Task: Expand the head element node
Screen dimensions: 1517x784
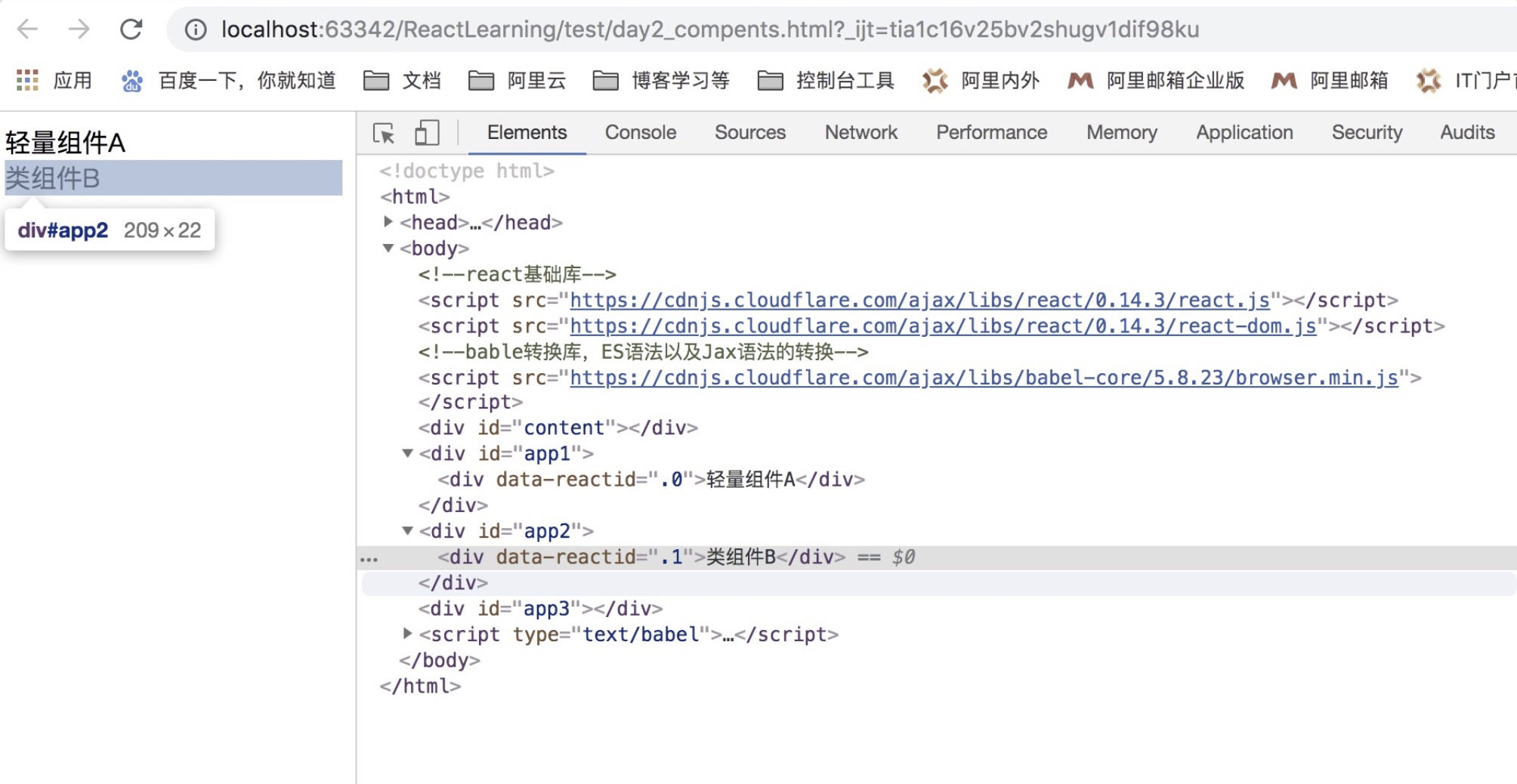Action: (388, 222)
